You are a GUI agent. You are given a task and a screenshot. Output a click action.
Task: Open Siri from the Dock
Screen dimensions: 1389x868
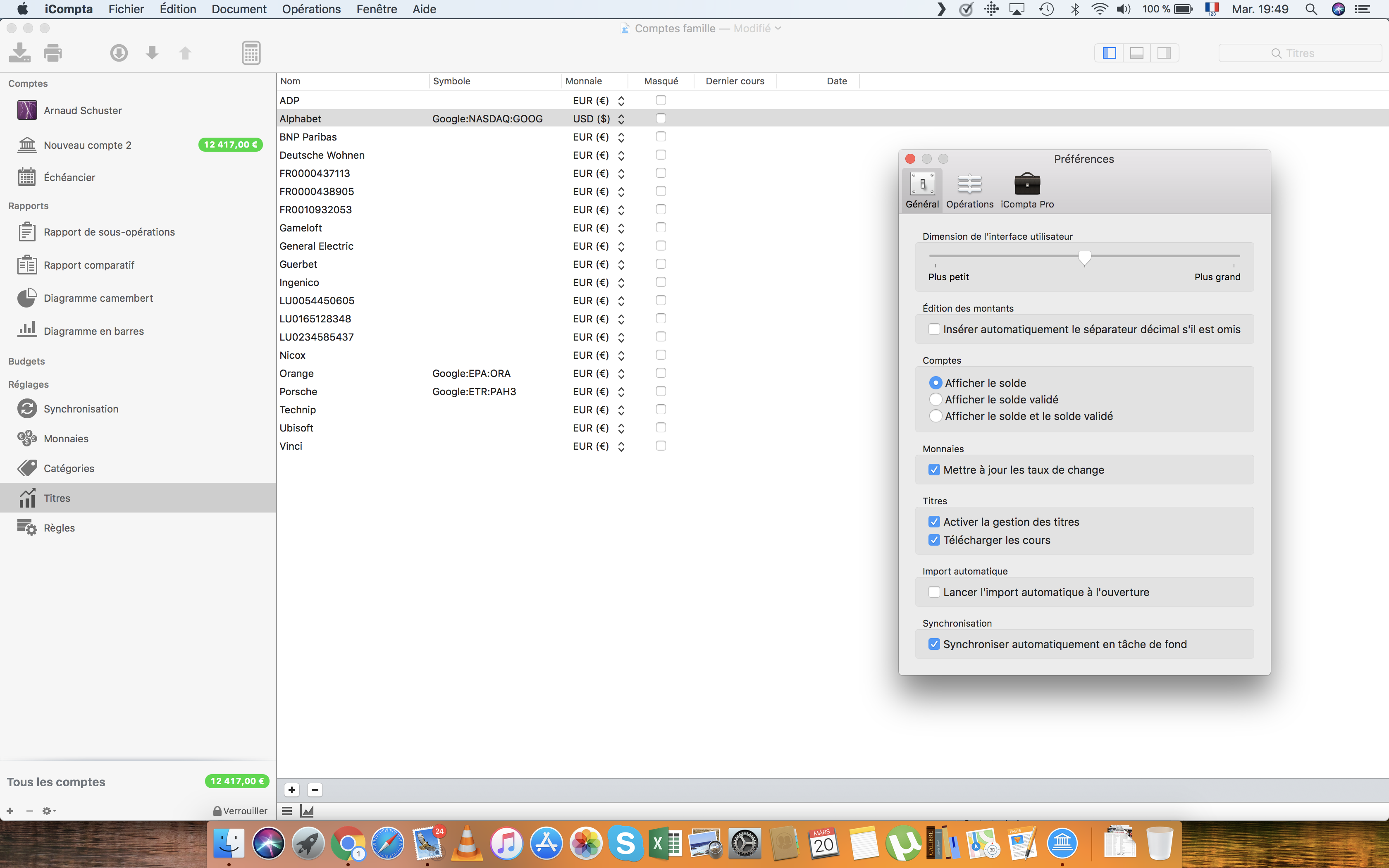coord(269,843)
